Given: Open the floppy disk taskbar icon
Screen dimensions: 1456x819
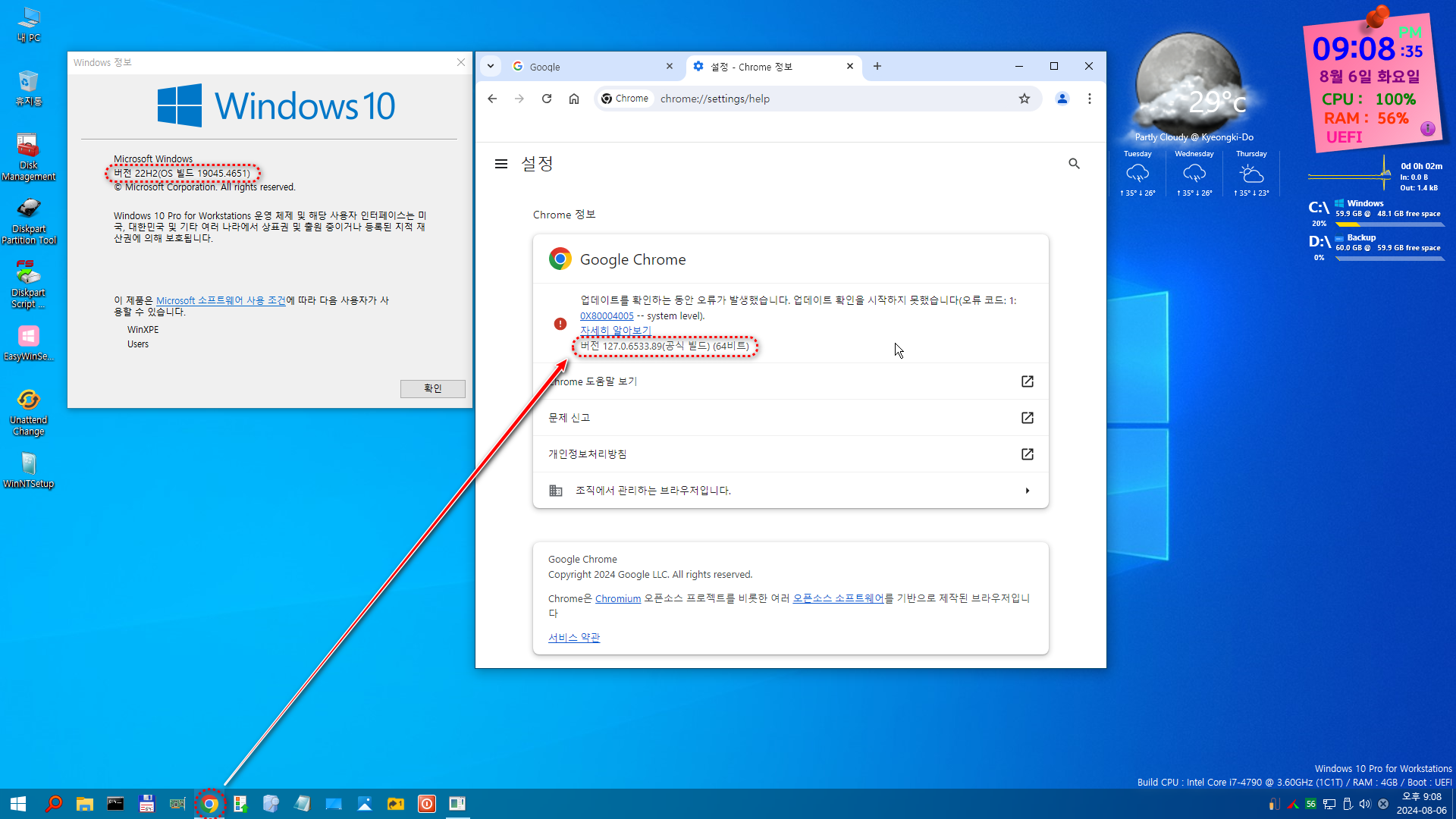Looking at the screenshot, I should point(147,804).
